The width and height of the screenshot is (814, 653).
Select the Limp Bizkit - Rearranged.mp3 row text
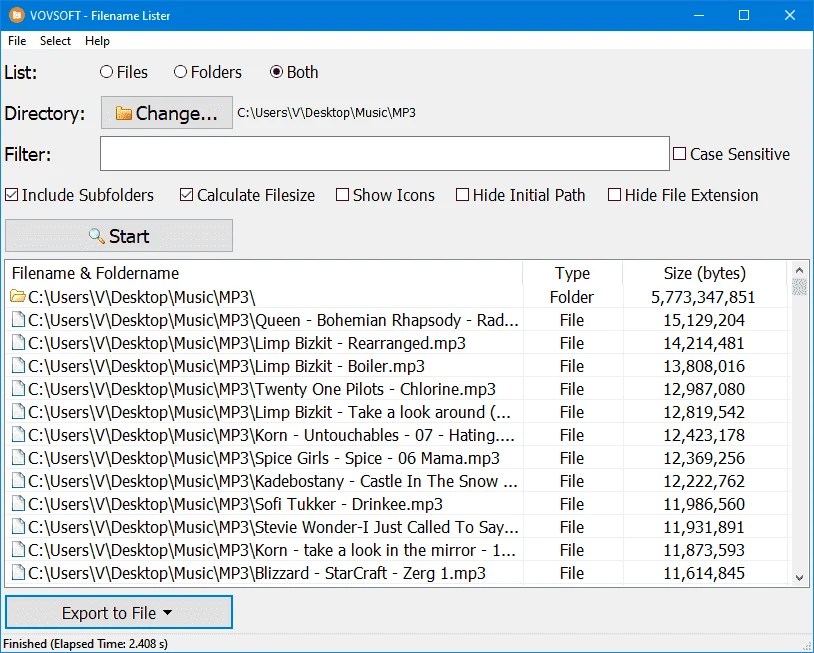coord(247,343)
